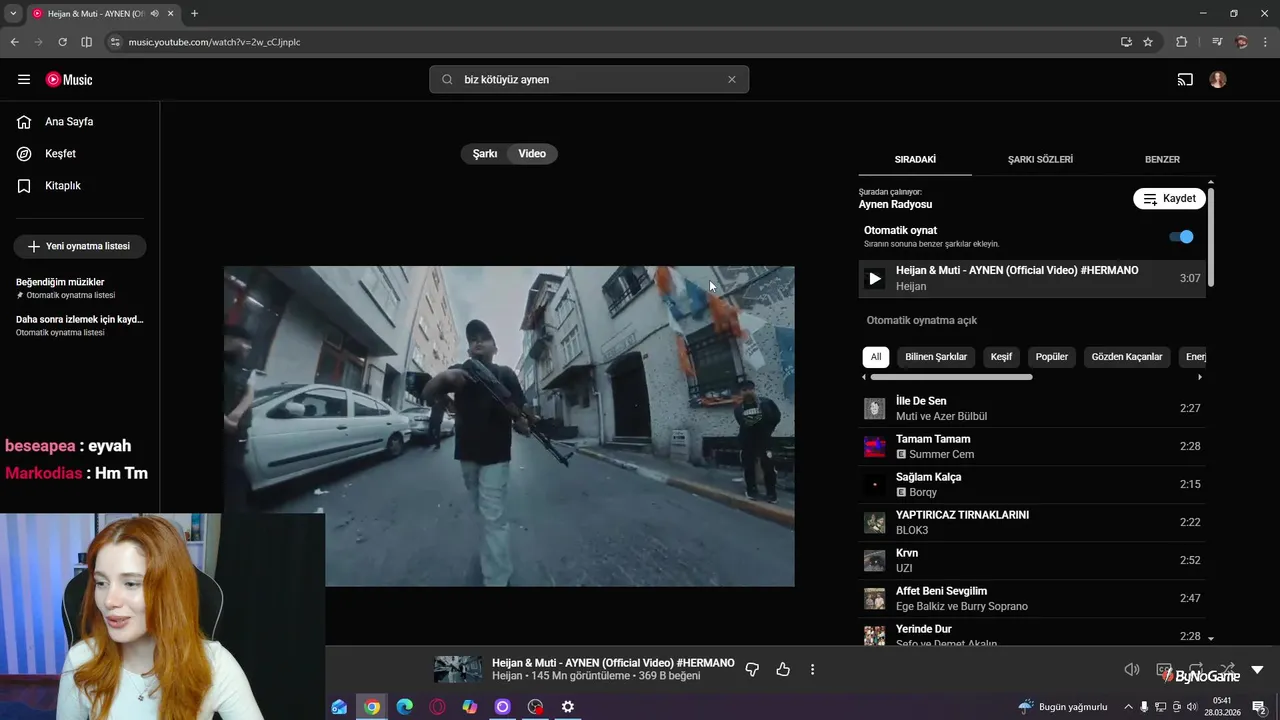The image size is (1280, 720).
Task: Click the chip row right scroll arrow
Action: [1200, 377]
